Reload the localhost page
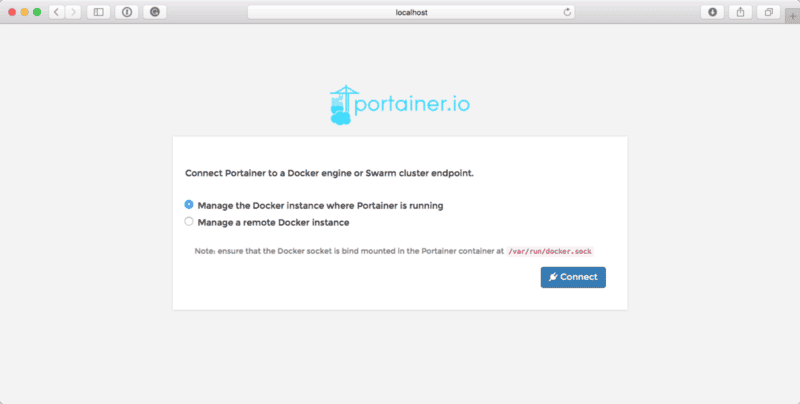Image resolution: width=800 pixels, height=404 pixels. coord(568,12)
